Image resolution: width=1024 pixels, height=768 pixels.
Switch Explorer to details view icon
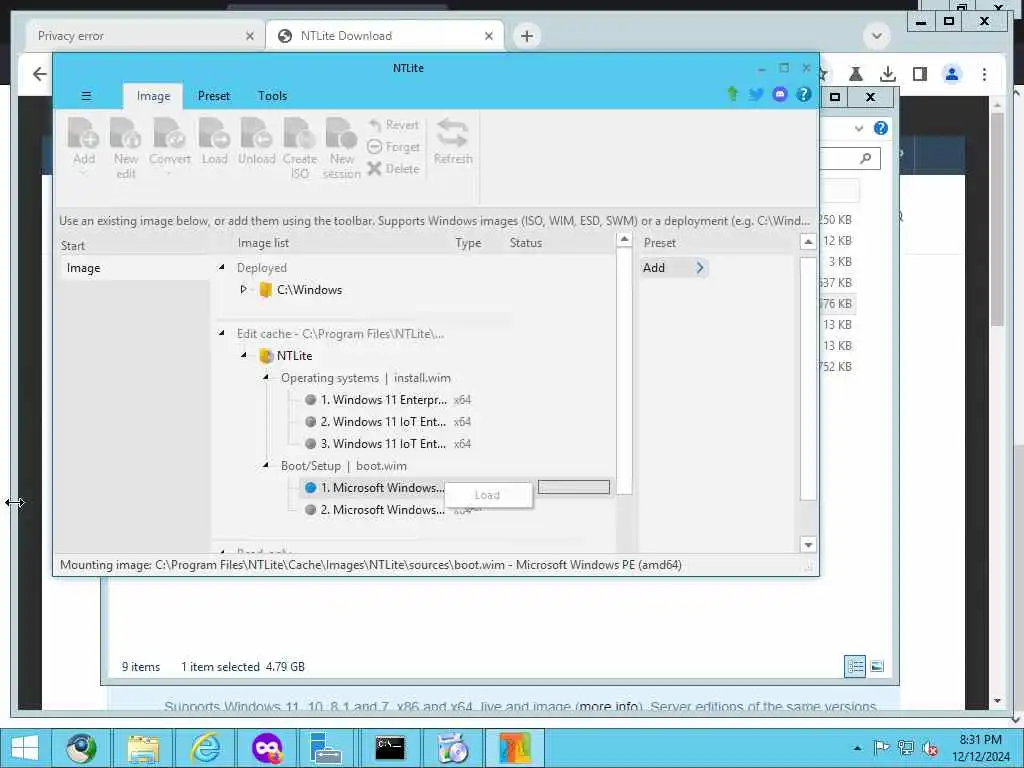(855, 666)
